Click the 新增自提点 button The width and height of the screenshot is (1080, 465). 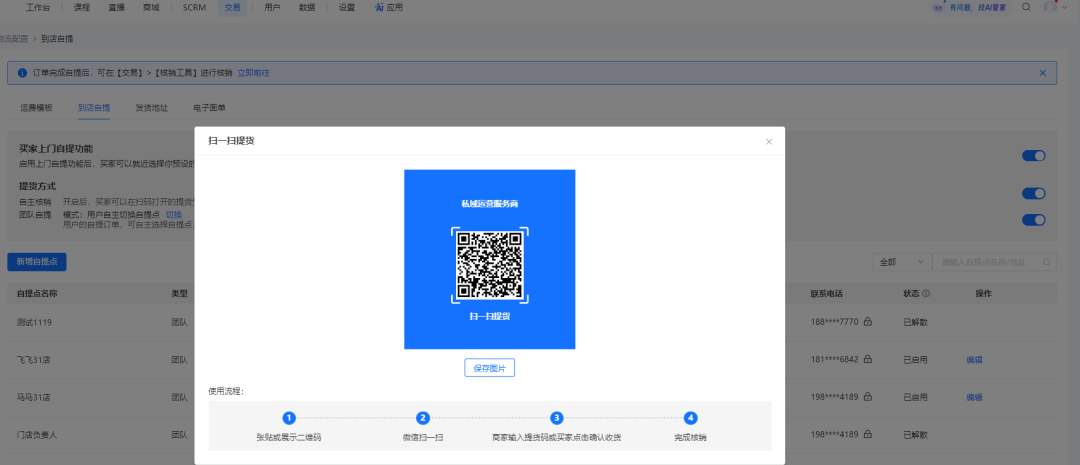coord(37,262)
